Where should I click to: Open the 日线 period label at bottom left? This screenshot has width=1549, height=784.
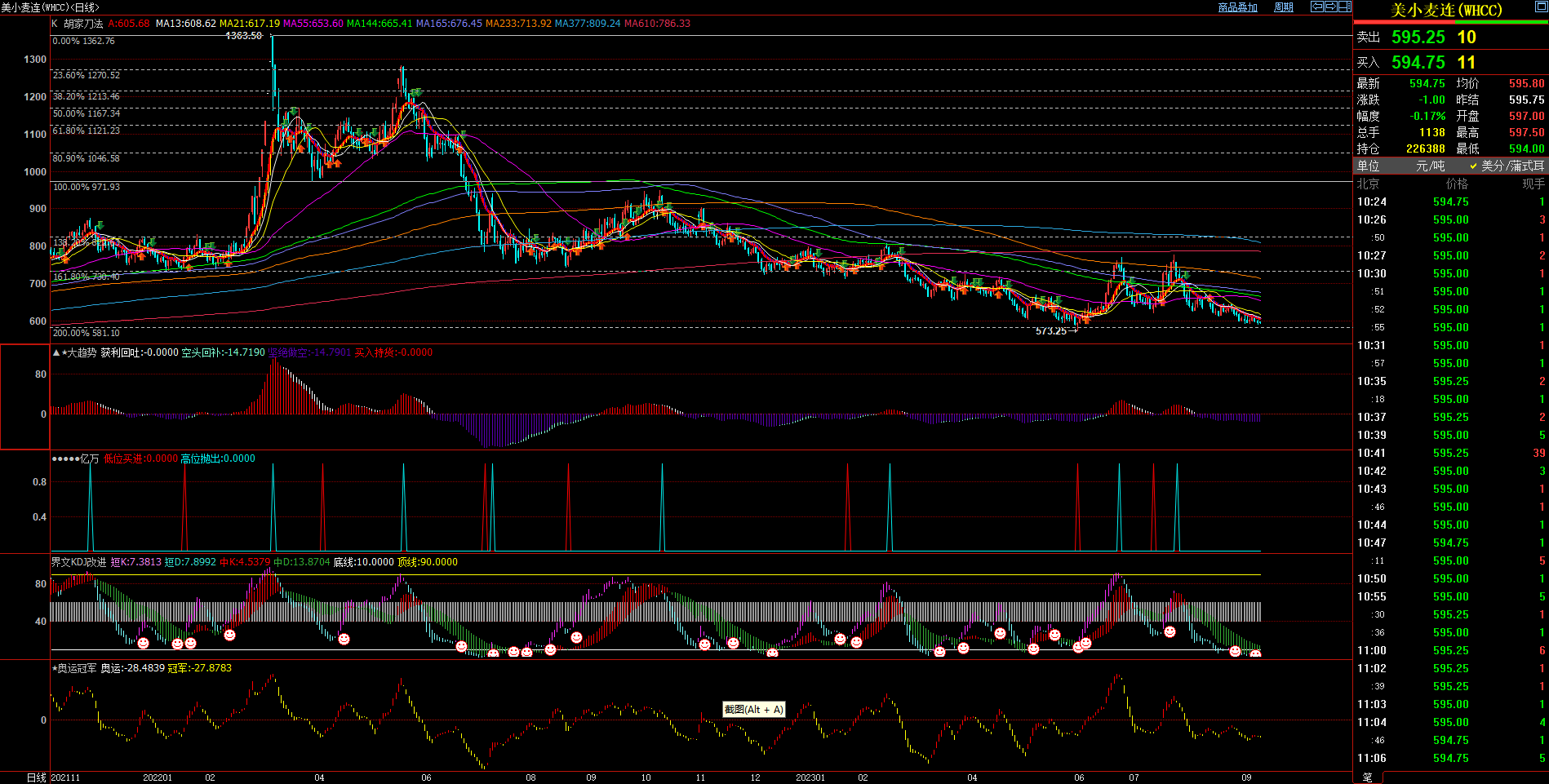(37, 777)
